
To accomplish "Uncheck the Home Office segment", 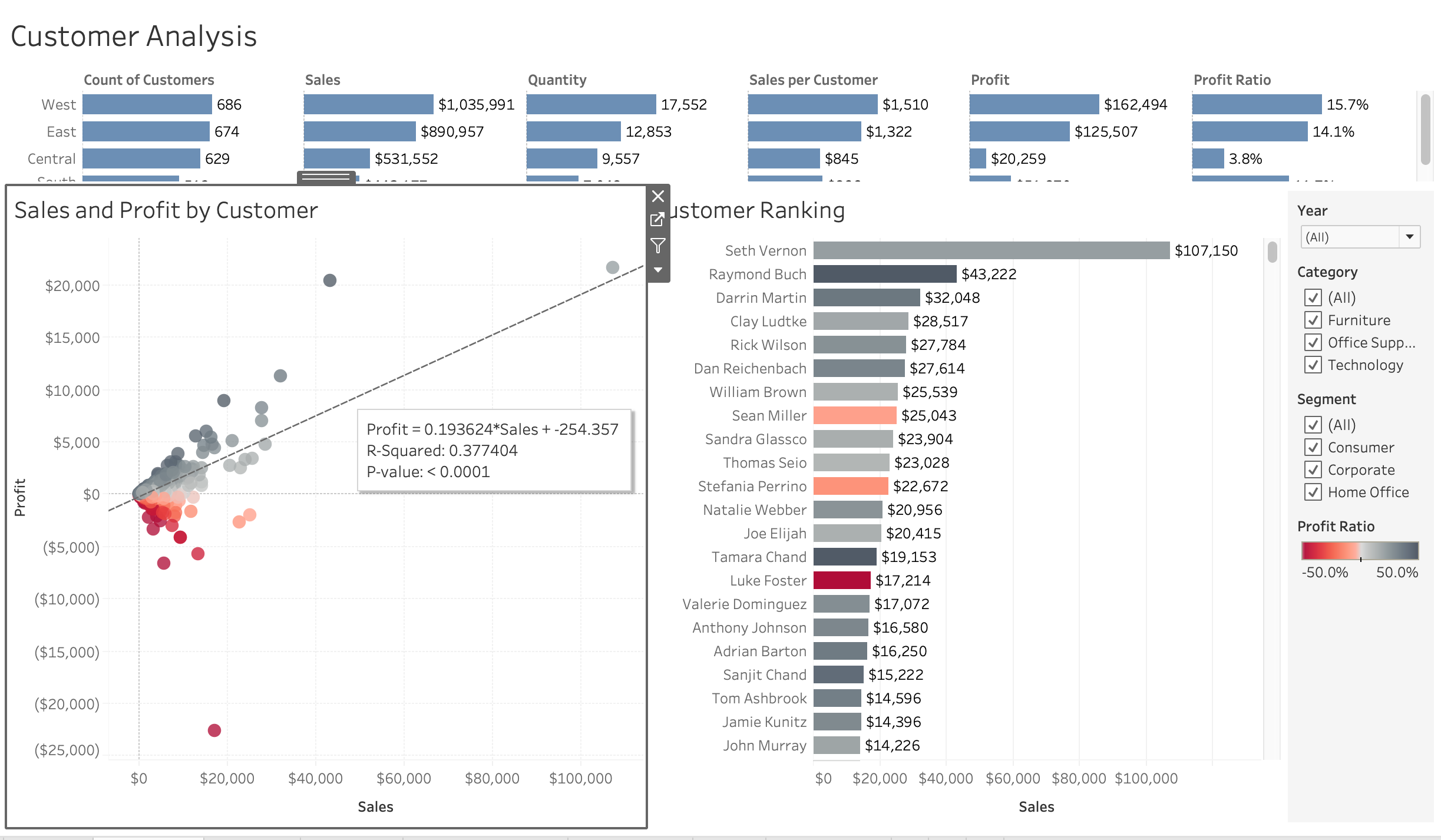I will 1313,492.
